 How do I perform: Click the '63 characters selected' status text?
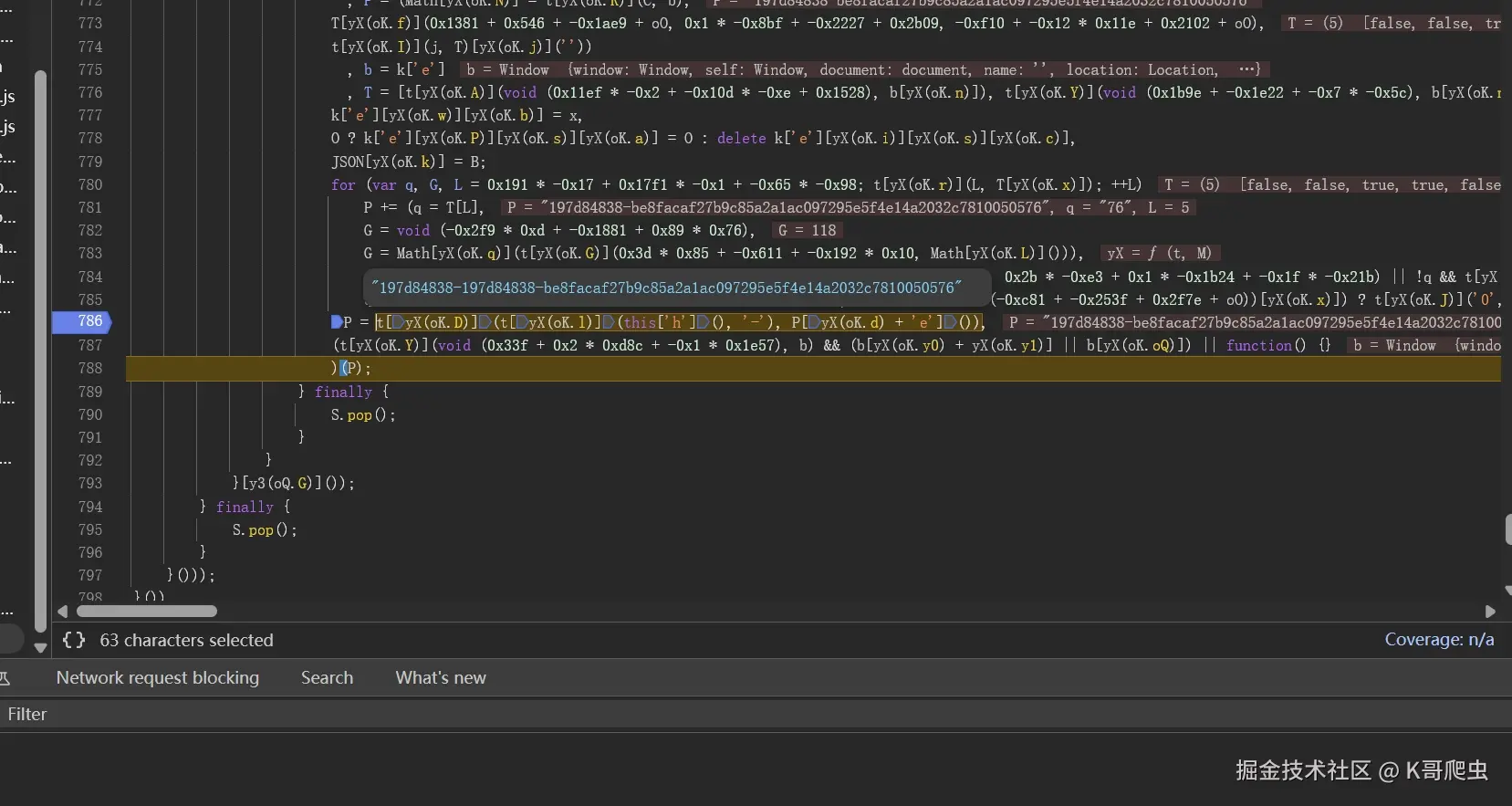(186, 640)
